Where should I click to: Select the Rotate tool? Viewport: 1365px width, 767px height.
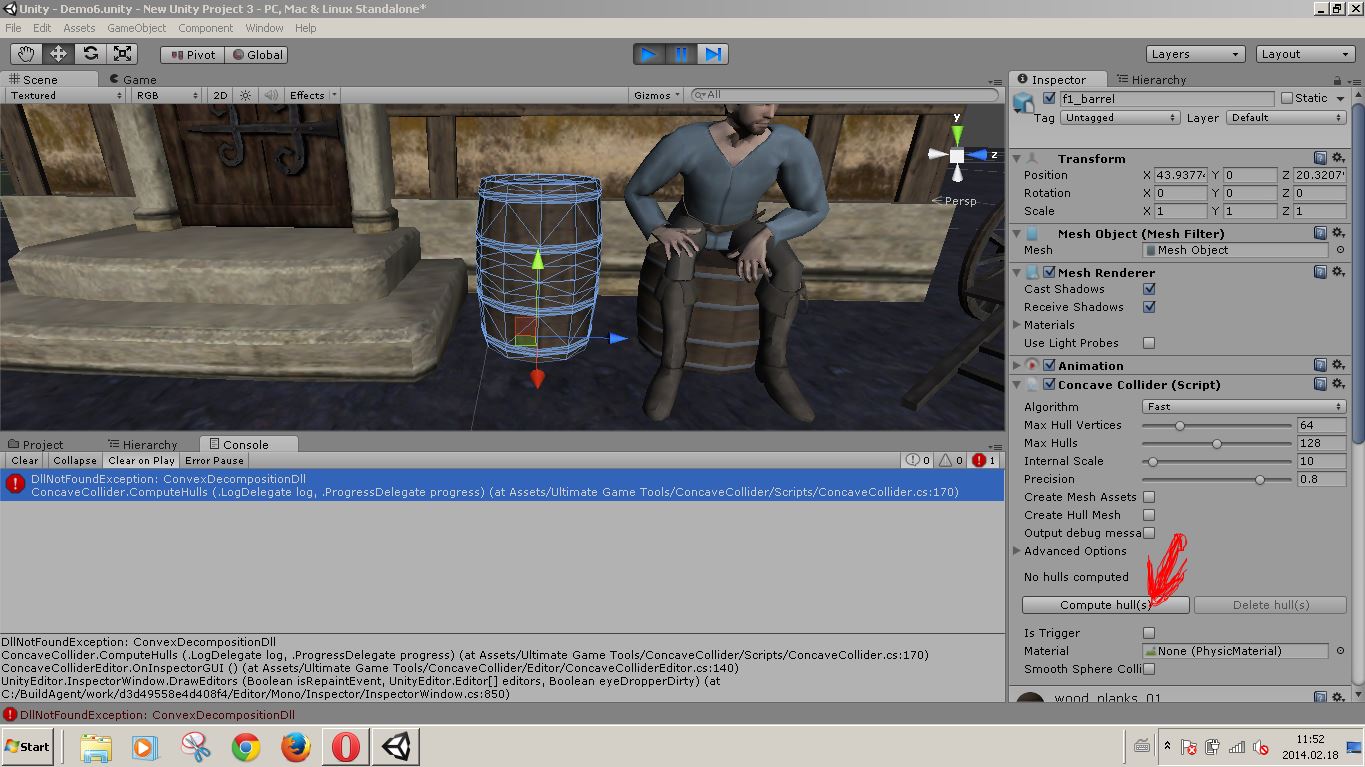pos(90,54)
